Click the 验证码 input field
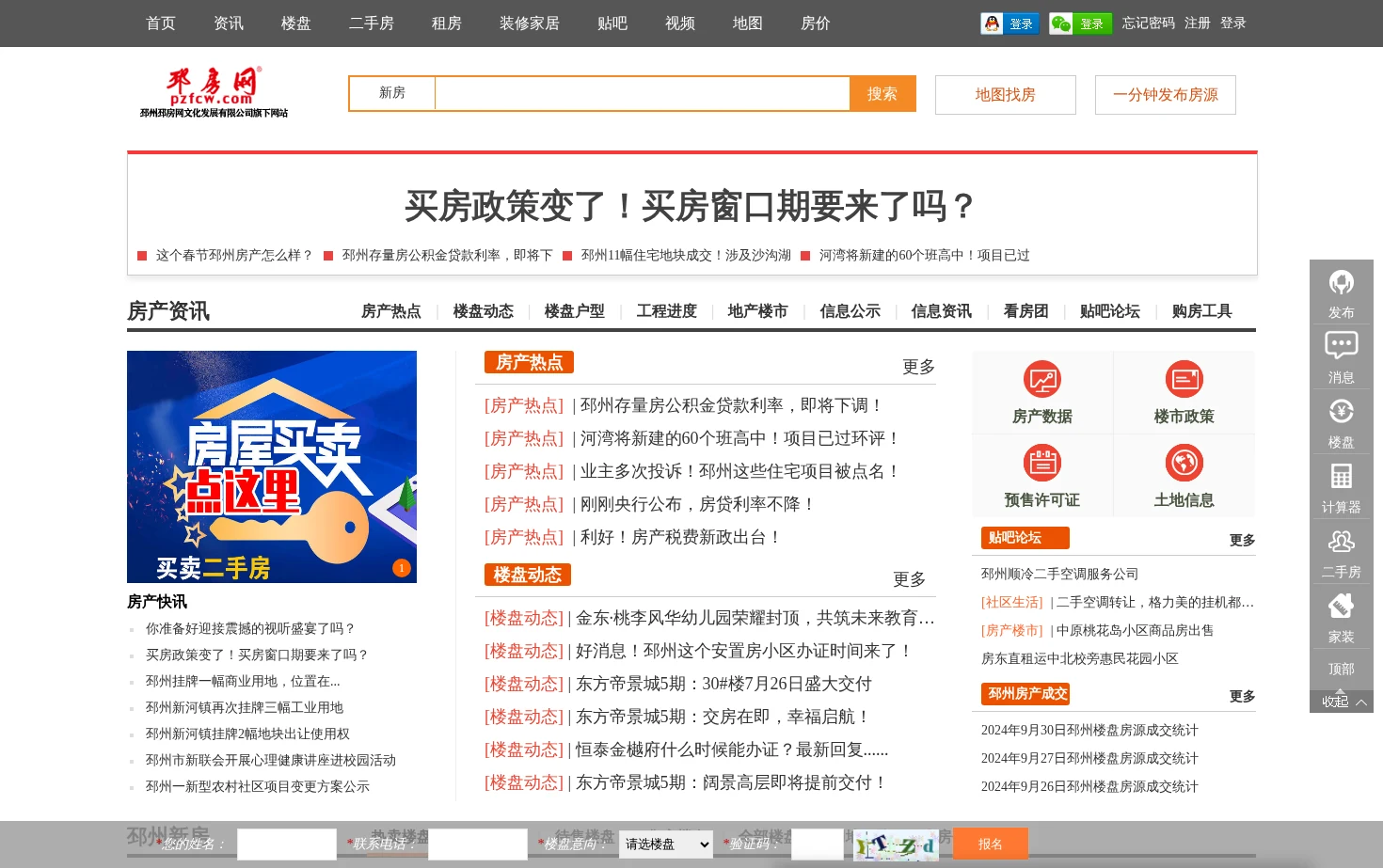 [x=818, y=844]
